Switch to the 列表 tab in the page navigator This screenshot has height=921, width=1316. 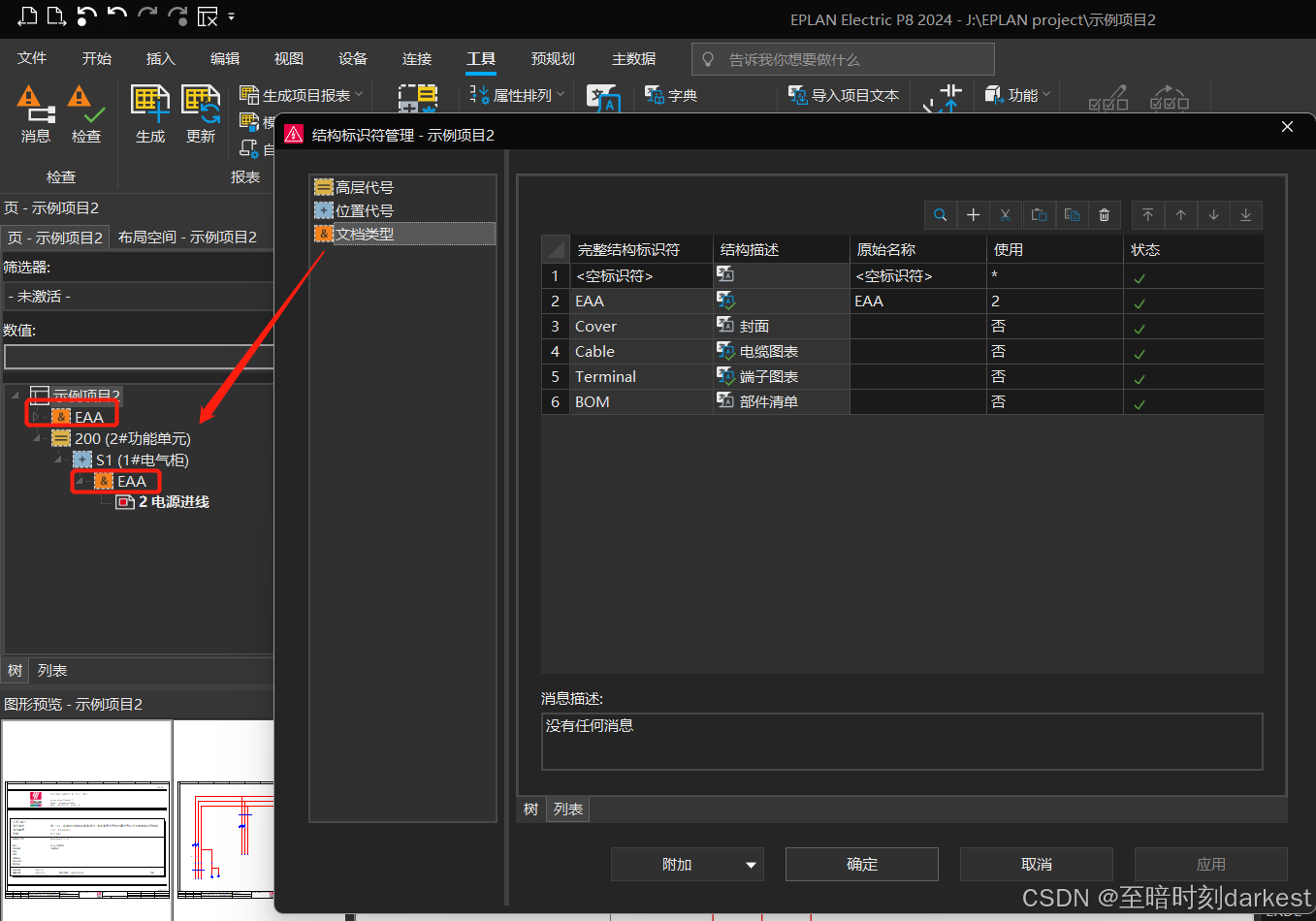[52, 670]
